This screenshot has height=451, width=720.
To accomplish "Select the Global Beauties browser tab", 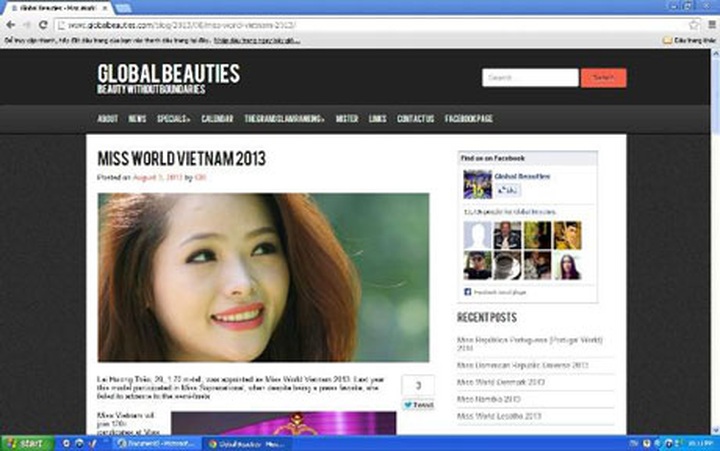I will (57, 8).
